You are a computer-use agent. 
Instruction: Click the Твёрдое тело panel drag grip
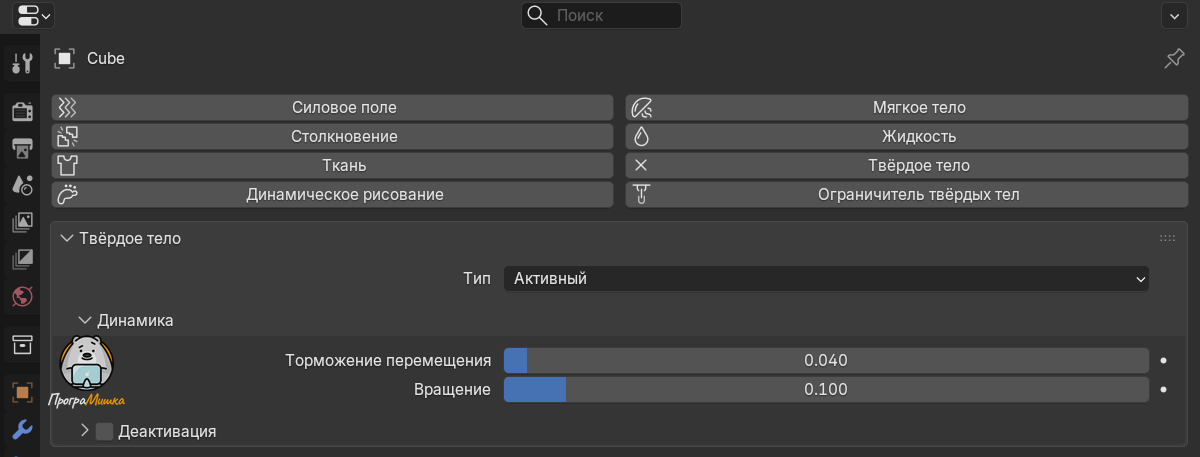[1167, 238]
